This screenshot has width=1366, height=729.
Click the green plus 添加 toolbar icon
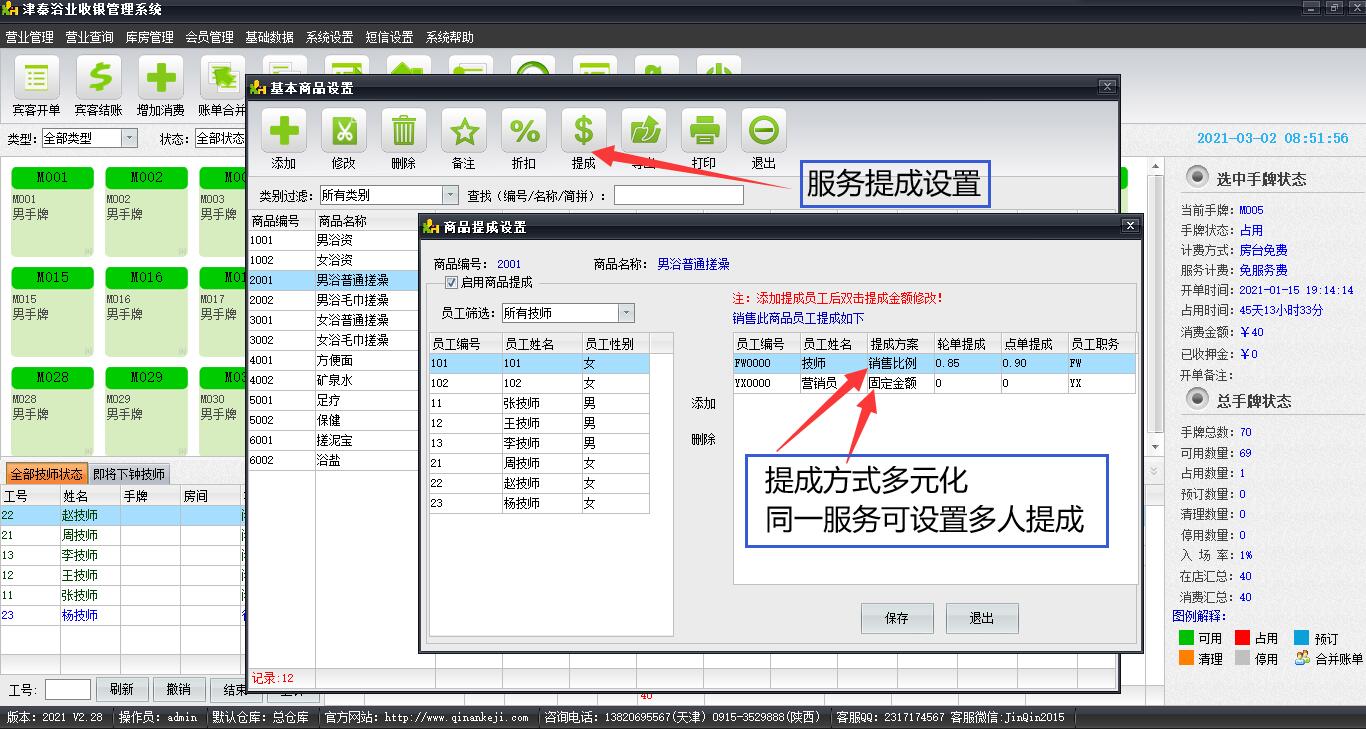(284, 132)
